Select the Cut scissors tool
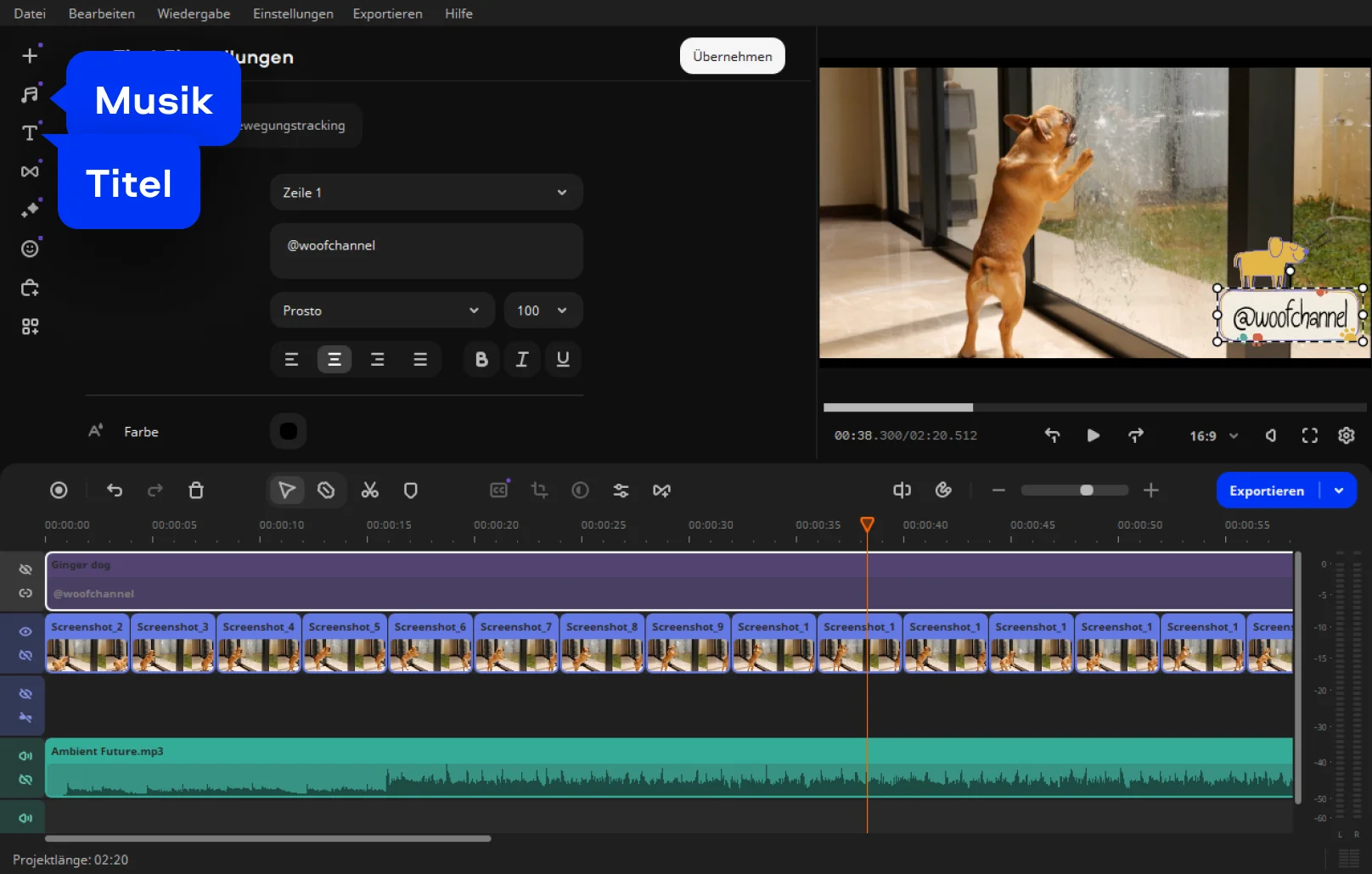 (x=369, y=490)
